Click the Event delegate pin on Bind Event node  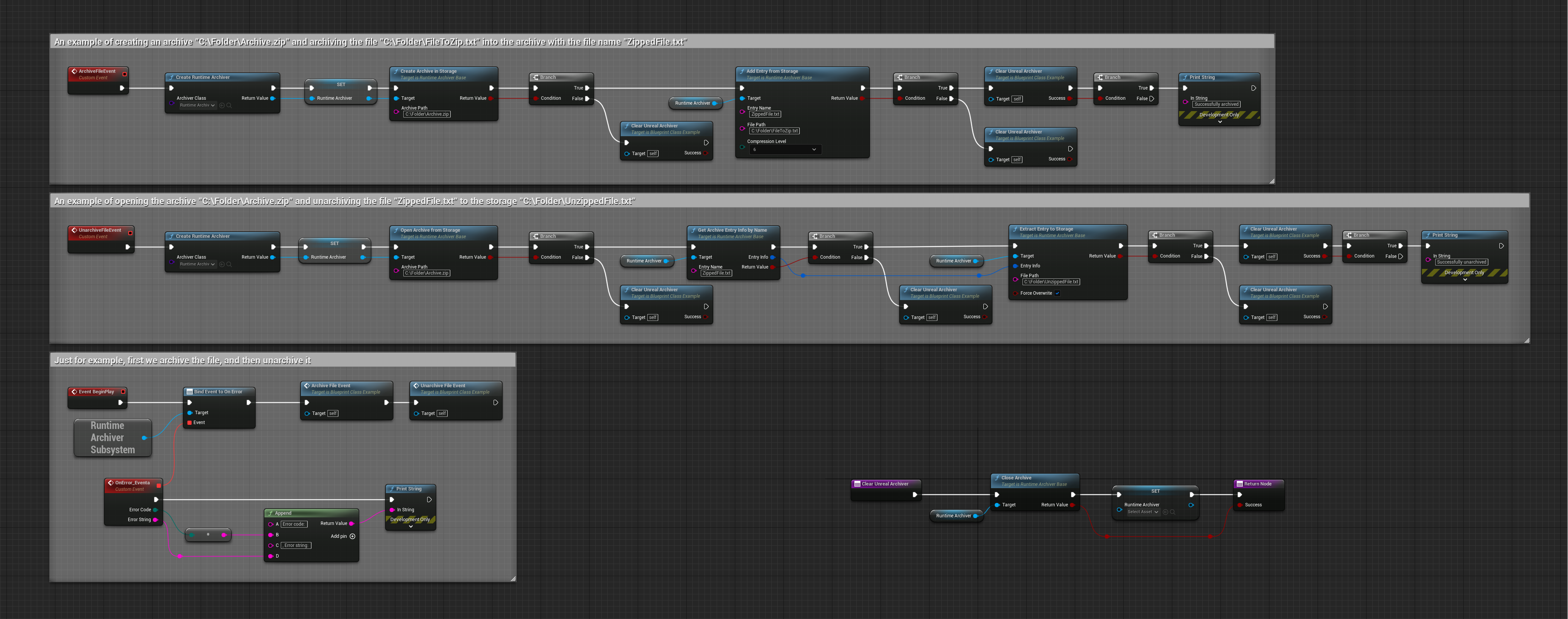[x=190, y=423]
